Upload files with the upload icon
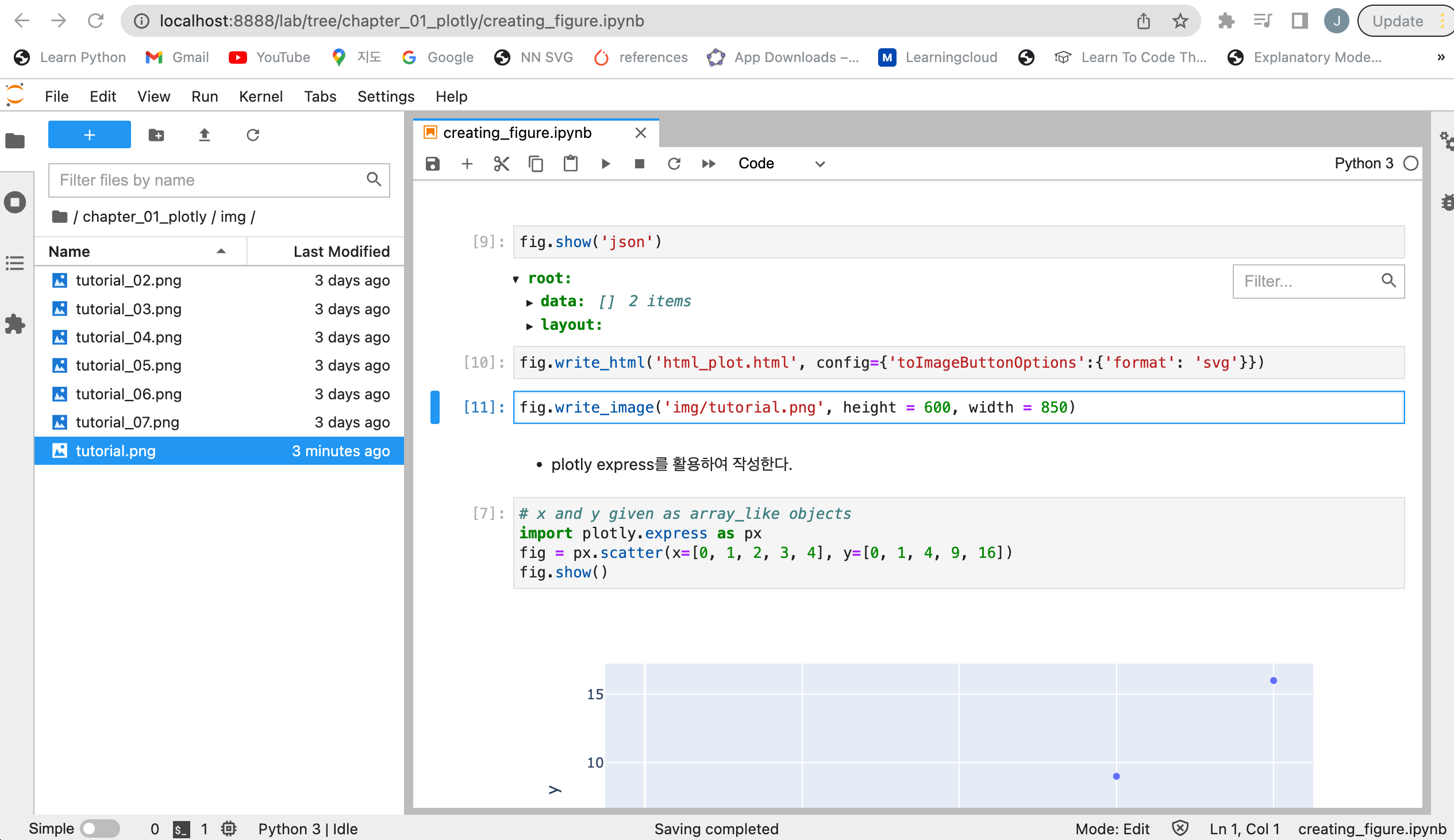 [204, 134]
